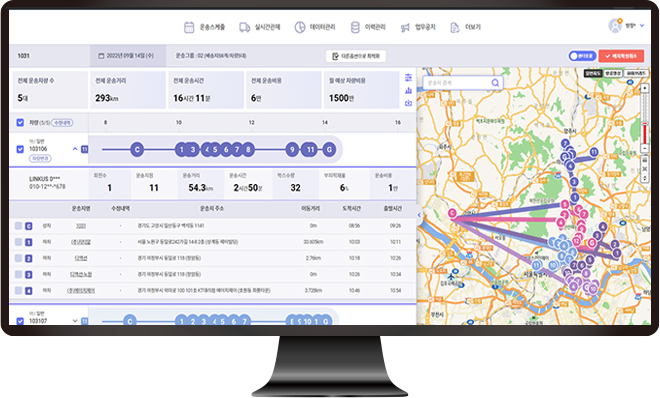Open the truck real-time control icon
The height and width of the screenshot is (398, 660).
coord(245,27)
